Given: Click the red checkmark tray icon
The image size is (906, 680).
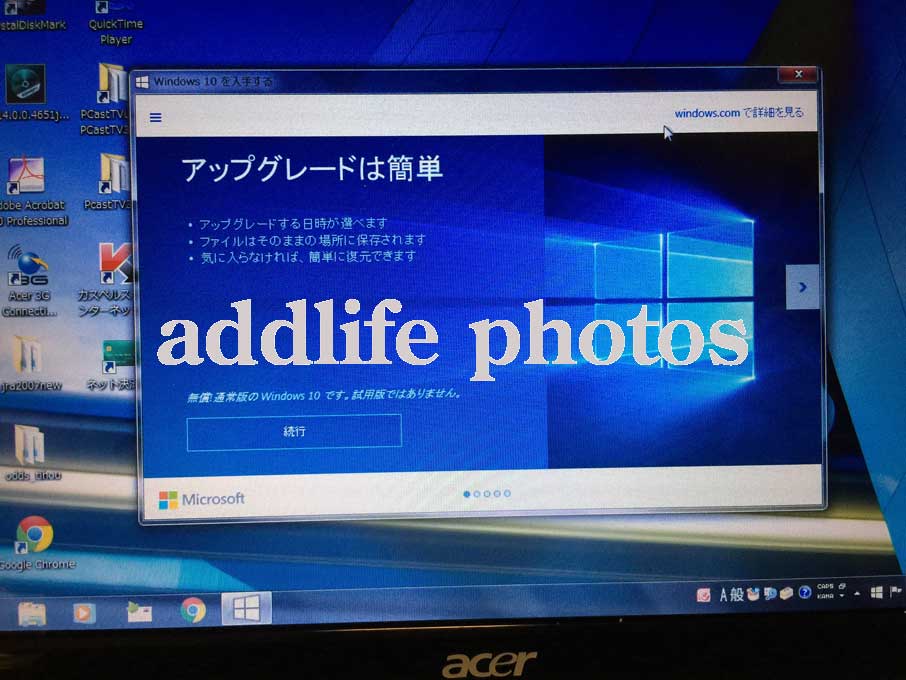Looking at the screenshot, I should [x=703, y=595].
